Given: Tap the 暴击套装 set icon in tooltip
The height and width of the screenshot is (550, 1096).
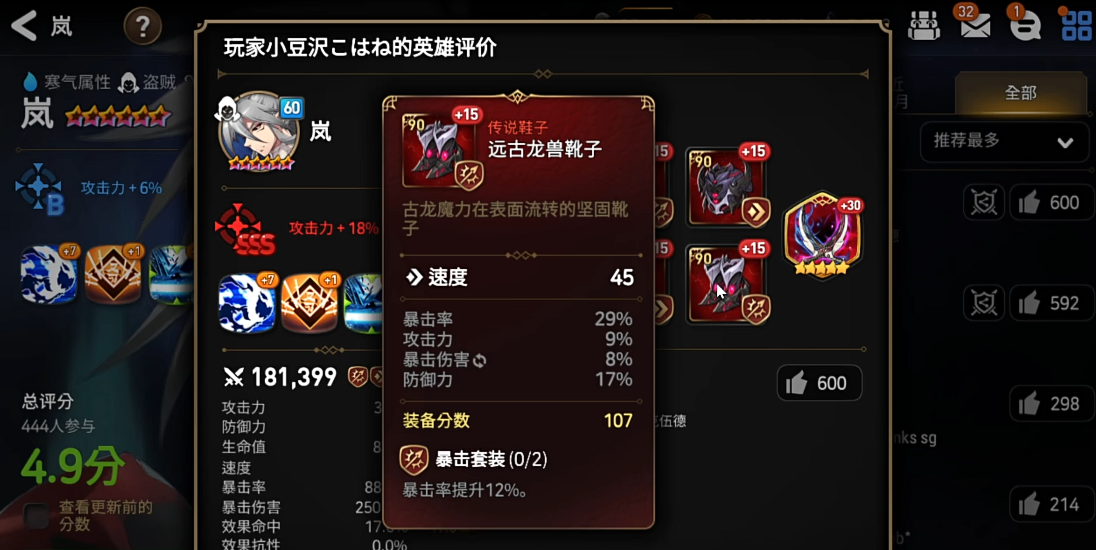Looking at the screenshot, I should point(413,459).
